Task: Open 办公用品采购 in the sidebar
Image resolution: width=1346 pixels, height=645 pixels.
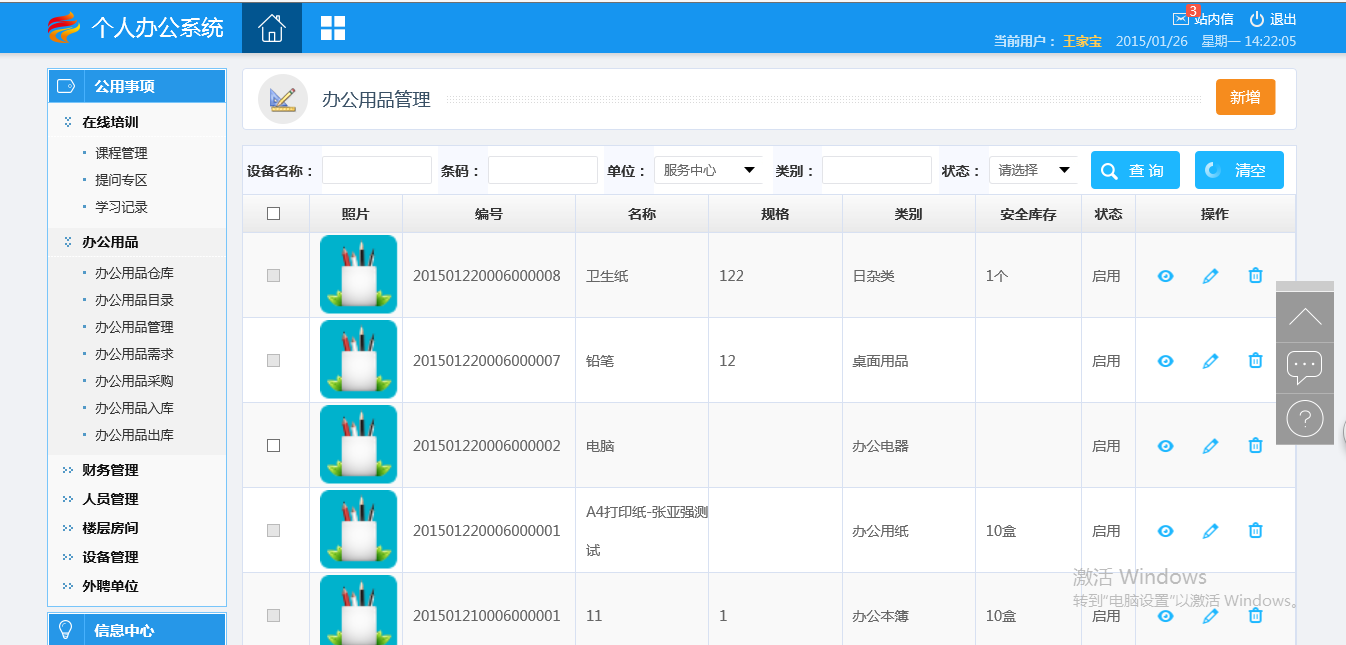Action: [134, 381]
